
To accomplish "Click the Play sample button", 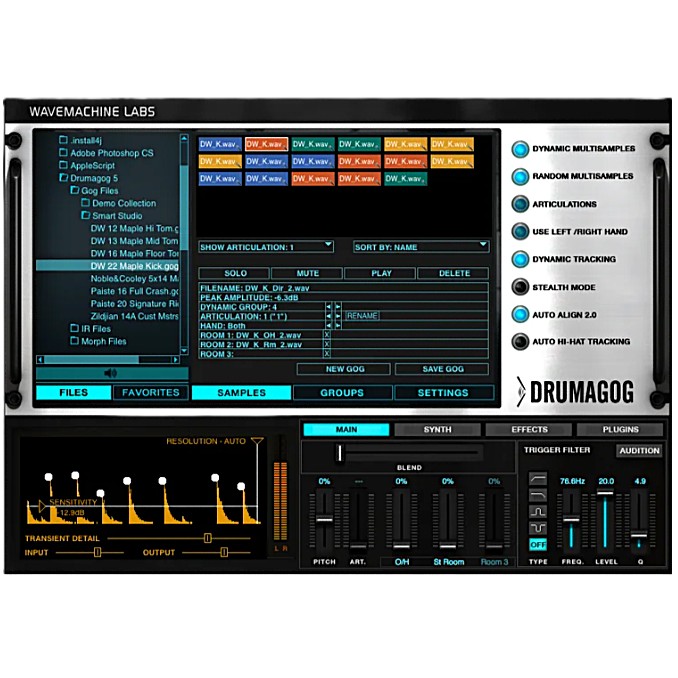I will pos(381,273).
